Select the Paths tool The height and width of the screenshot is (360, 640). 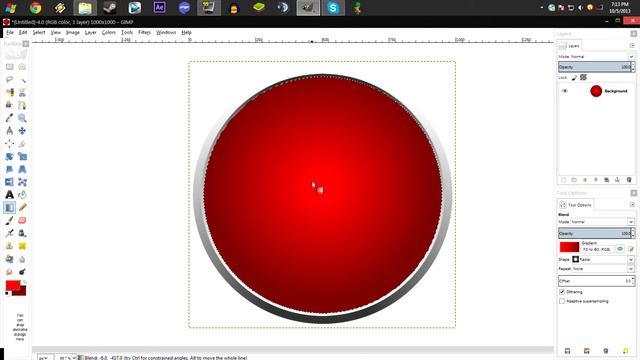(22, 105)
